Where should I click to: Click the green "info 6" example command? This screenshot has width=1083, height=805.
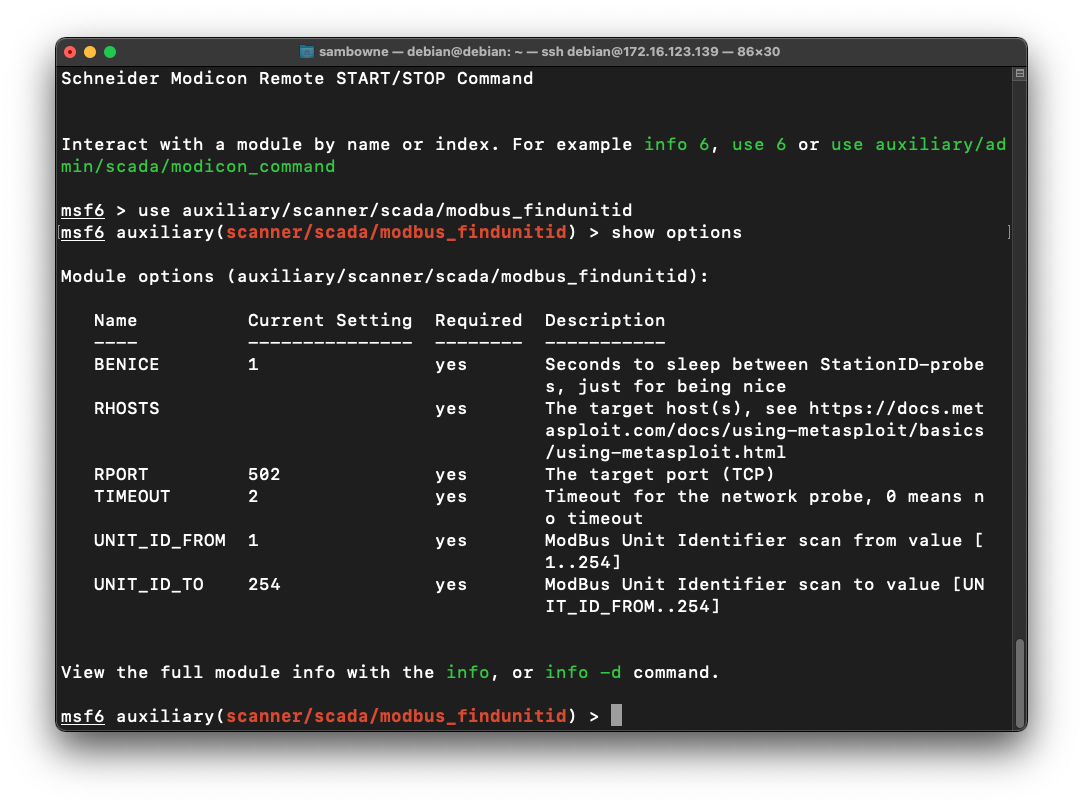click(677, 144)
